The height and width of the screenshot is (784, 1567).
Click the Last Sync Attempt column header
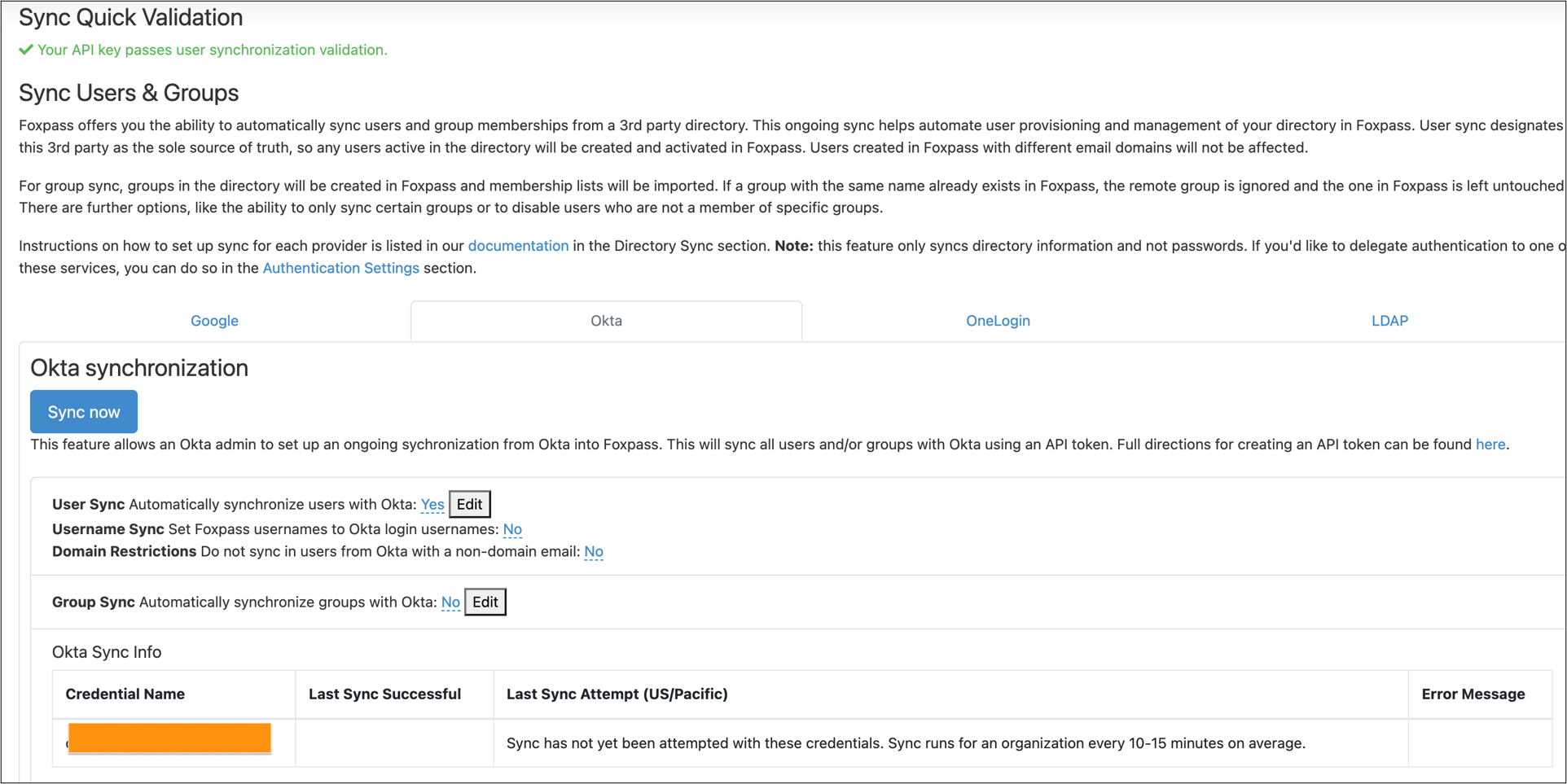(x=617, y=694)
